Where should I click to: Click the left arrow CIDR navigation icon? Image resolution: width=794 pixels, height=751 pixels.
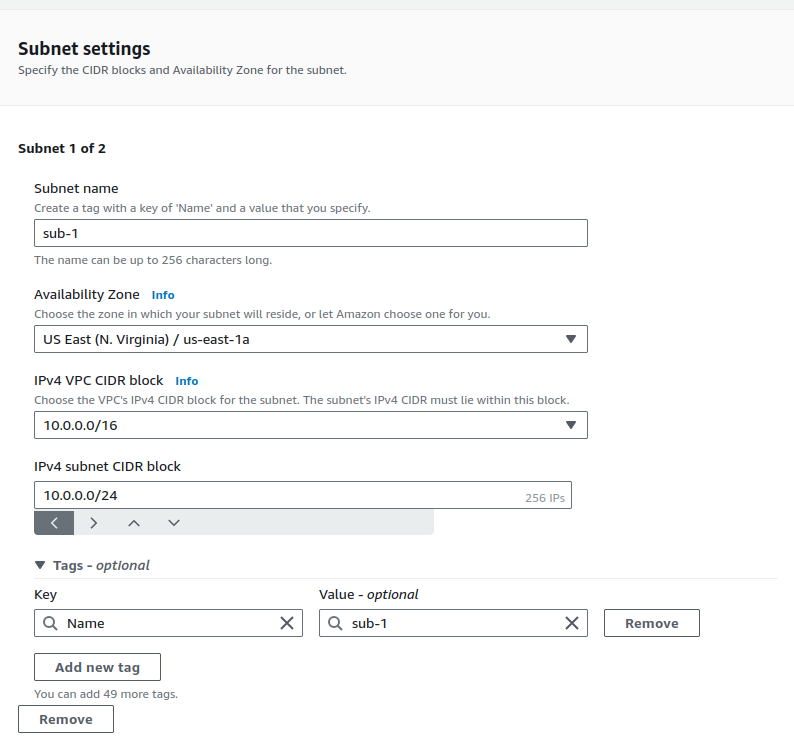click(54, 522)
